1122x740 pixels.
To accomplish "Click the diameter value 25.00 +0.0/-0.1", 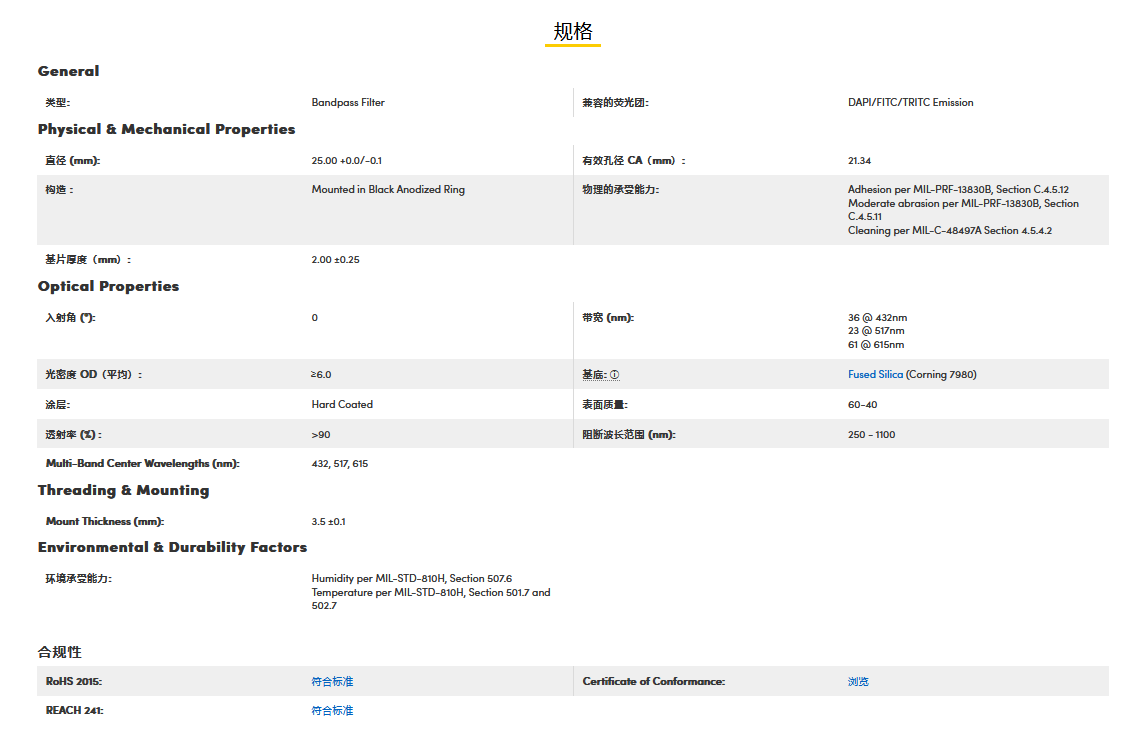I will [x=346, y=160].
